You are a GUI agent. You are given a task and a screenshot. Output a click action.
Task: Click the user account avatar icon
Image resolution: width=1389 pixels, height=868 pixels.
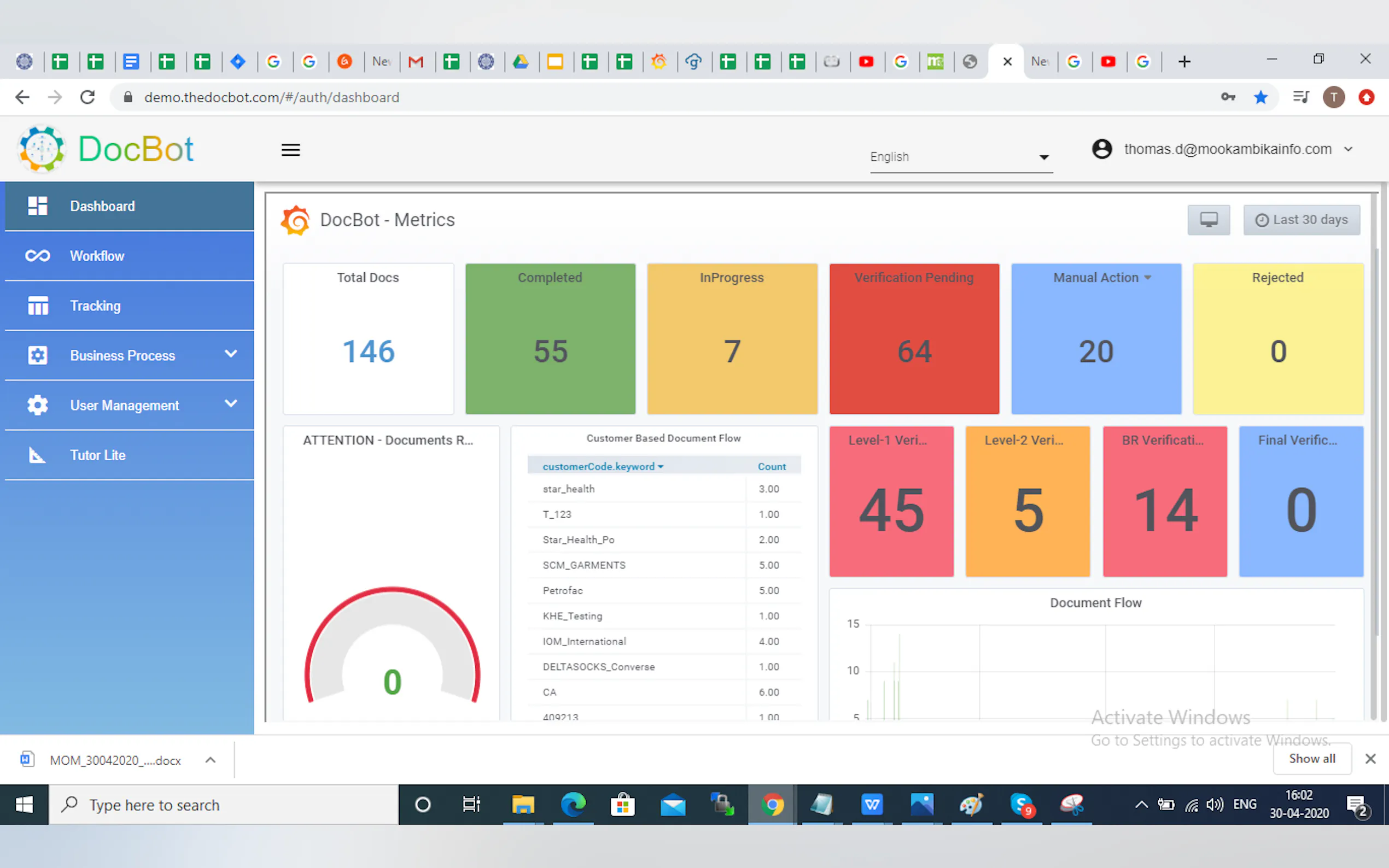click(1101, 149)
